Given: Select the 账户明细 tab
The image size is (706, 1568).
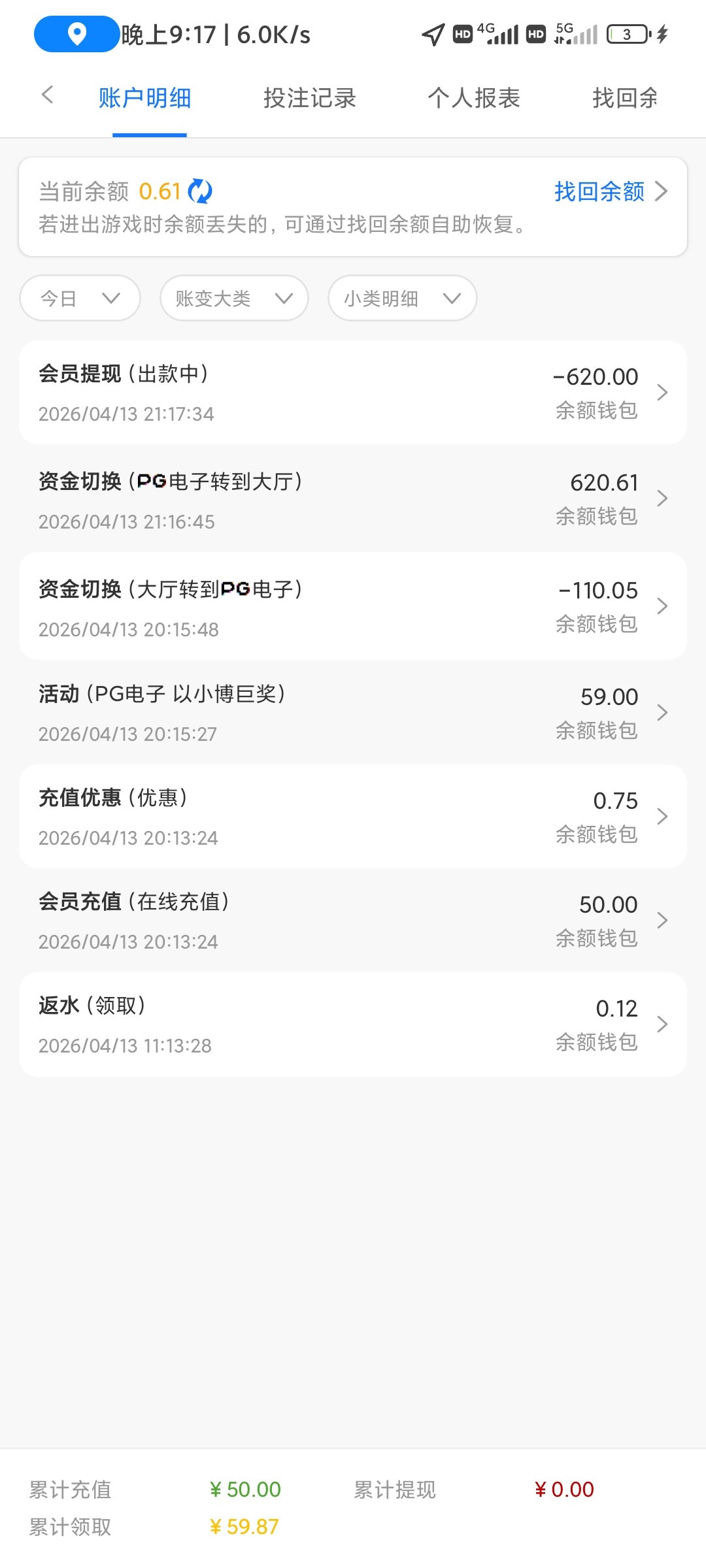Looking at the screenshot, I should [145, 98].
